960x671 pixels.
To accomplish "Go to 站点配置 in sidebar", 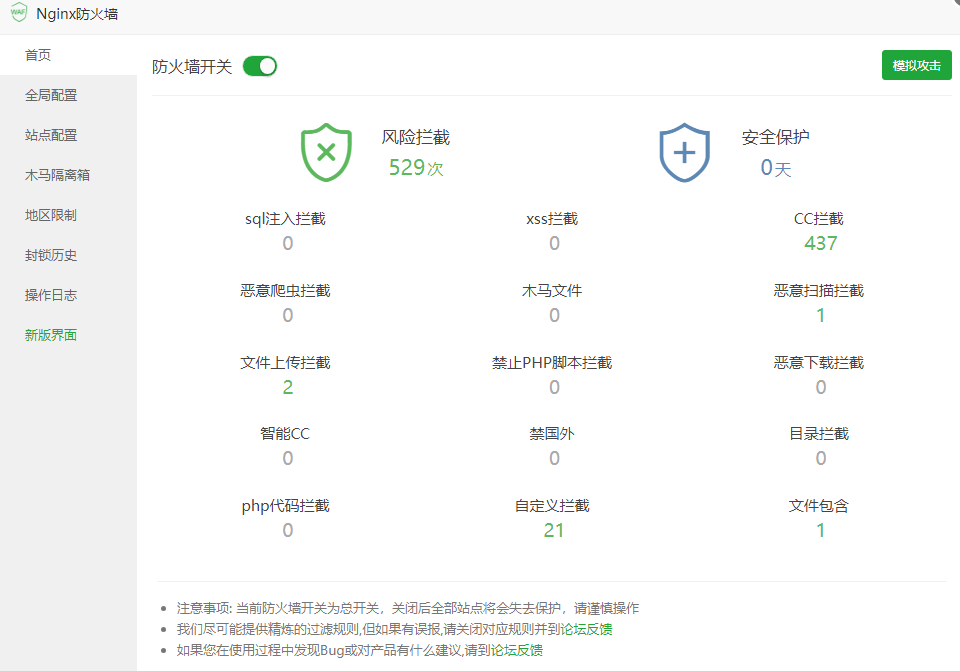I will [69, 135].
